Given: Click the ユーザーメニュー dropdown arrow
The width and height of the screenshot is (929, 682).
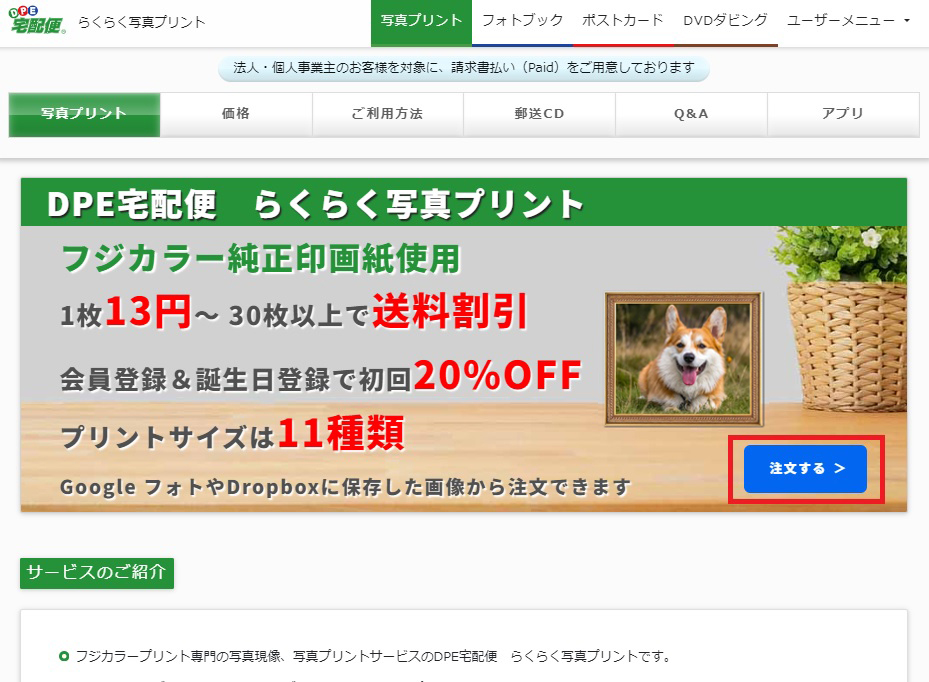Looking at the screenshot, I should 906,21.
